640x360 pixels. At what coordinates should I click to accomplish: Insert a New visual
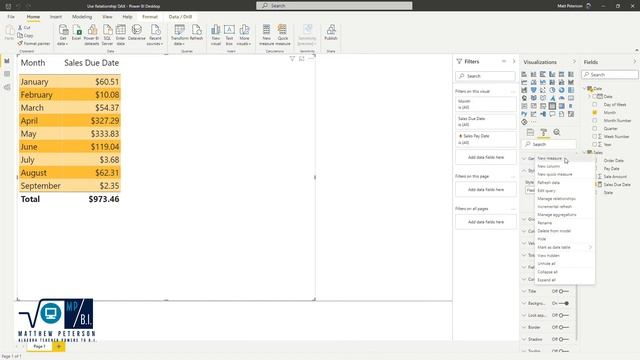click(x=216, y=34)
